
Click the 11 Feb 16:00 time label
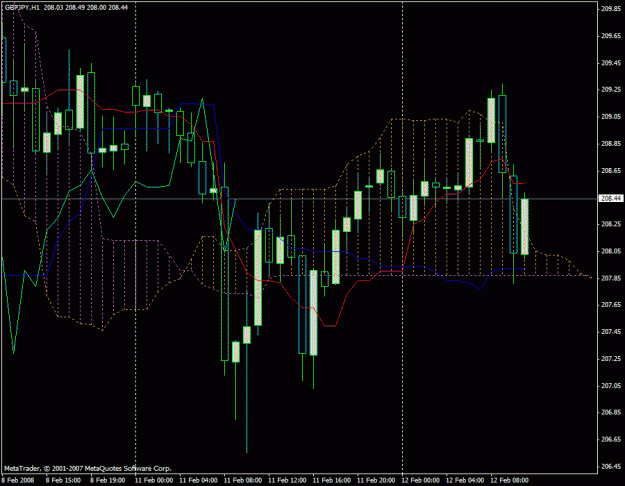(x=332, y=480)
